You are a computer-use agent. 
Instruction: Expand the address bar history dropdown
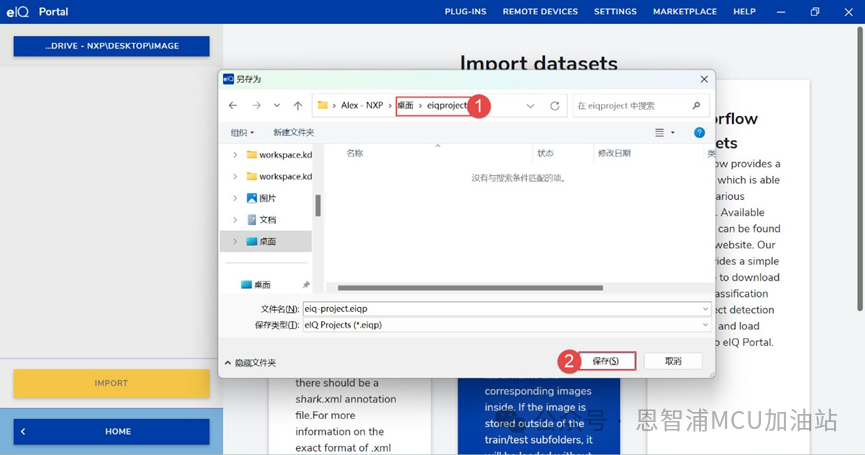tap(530, 106)
